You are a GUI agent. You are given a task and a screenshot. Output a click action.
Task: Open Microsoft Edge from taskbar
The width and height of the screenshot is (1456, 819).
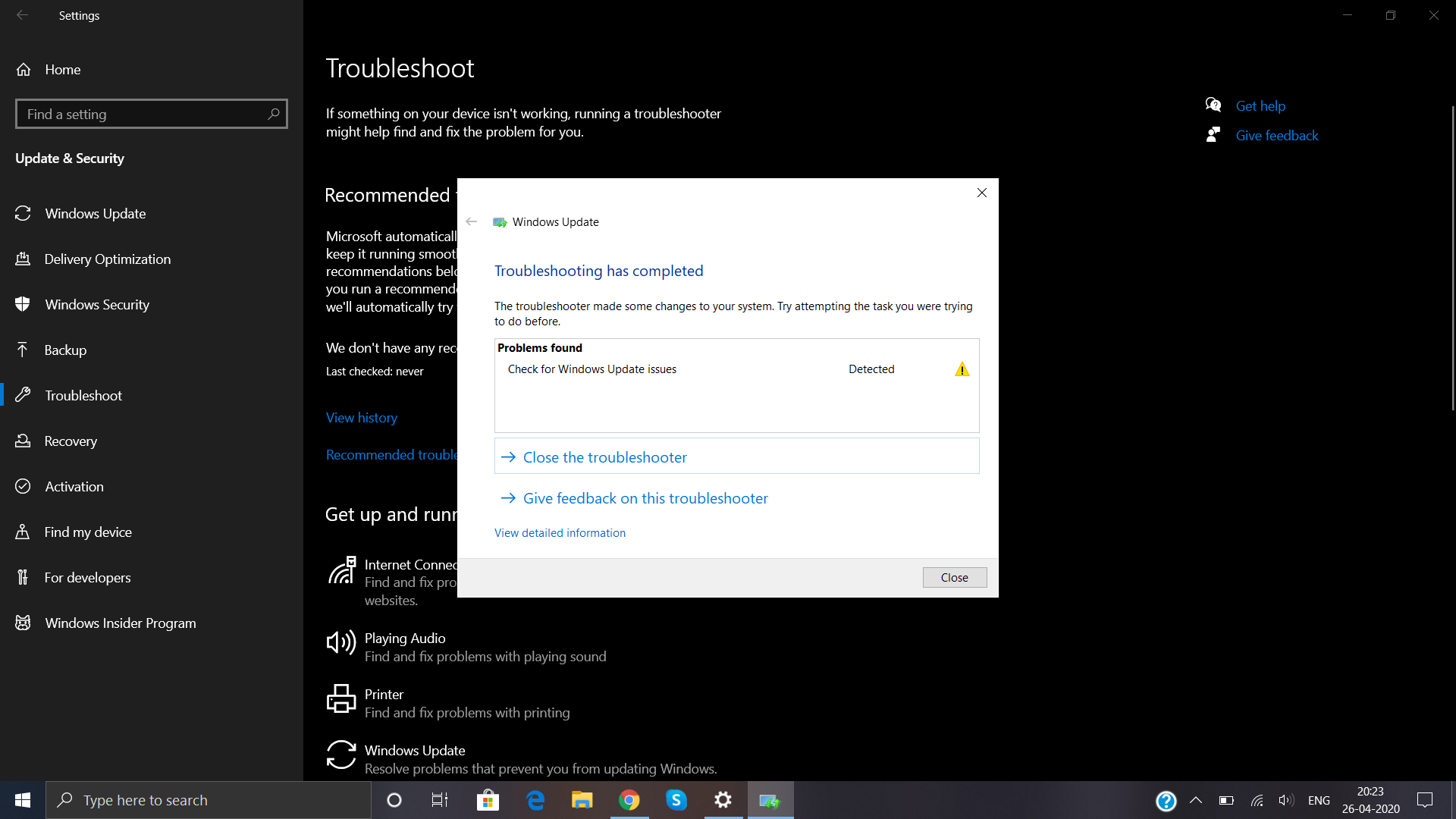(535, 800)
